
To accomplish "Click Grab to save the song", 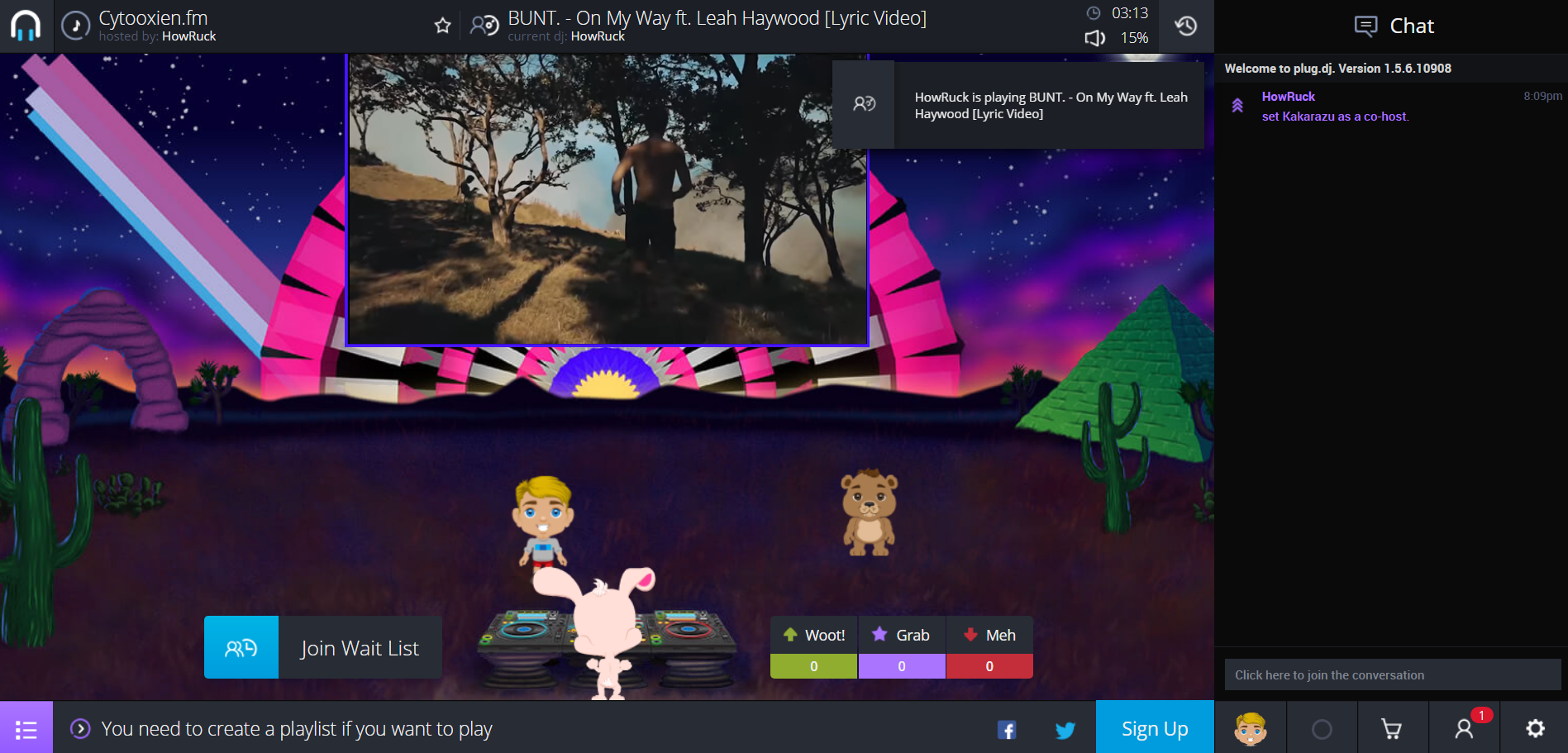I will click(x=902, y=635).
